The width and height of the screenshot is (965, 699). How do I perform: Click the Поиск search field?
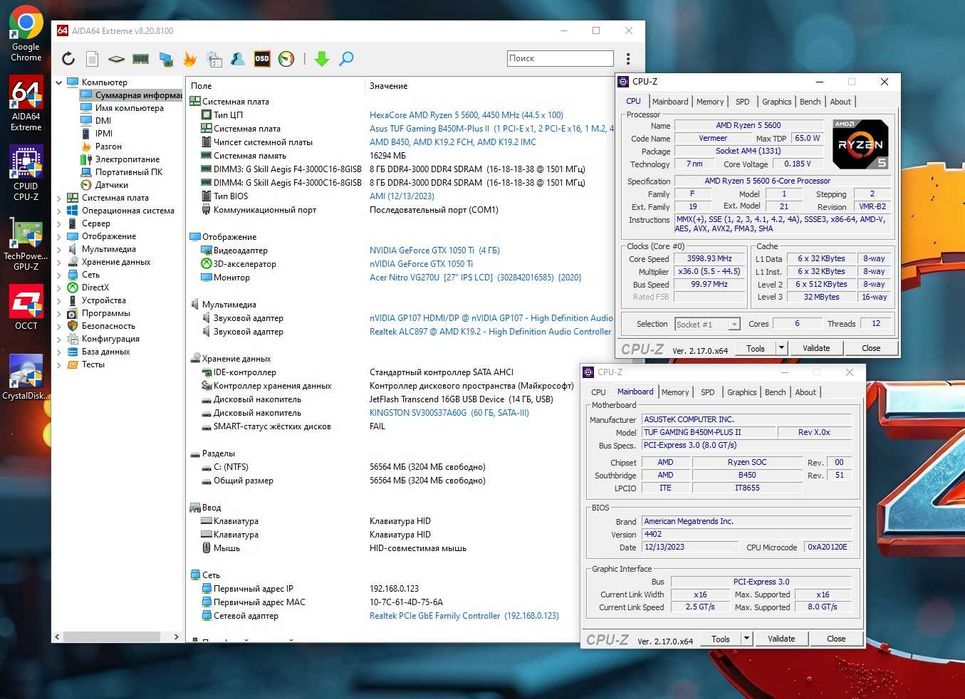[560, 58]
